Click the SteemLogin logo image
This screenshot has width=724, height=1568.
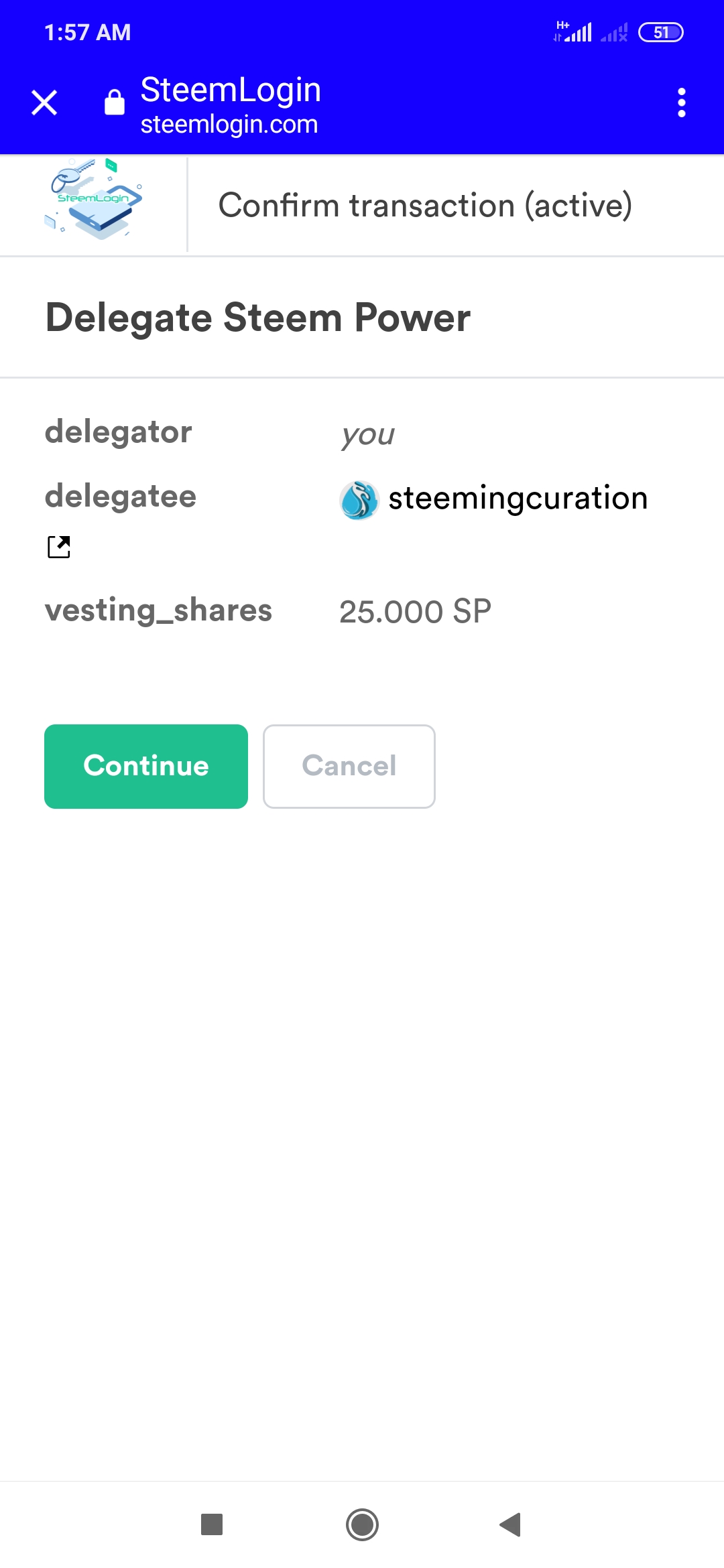click(94, 200)
